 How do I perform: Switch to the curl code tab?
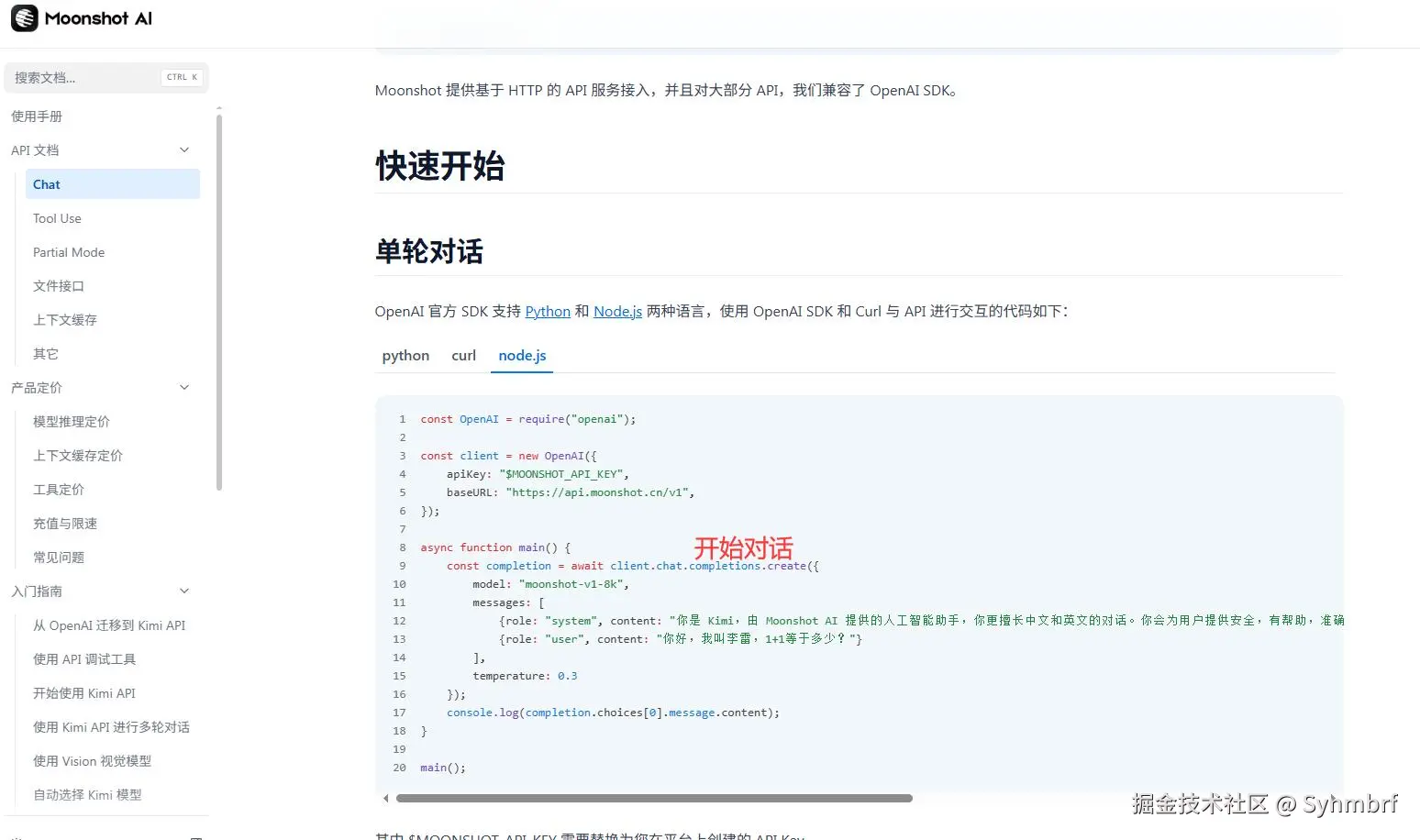pos(463,356)
